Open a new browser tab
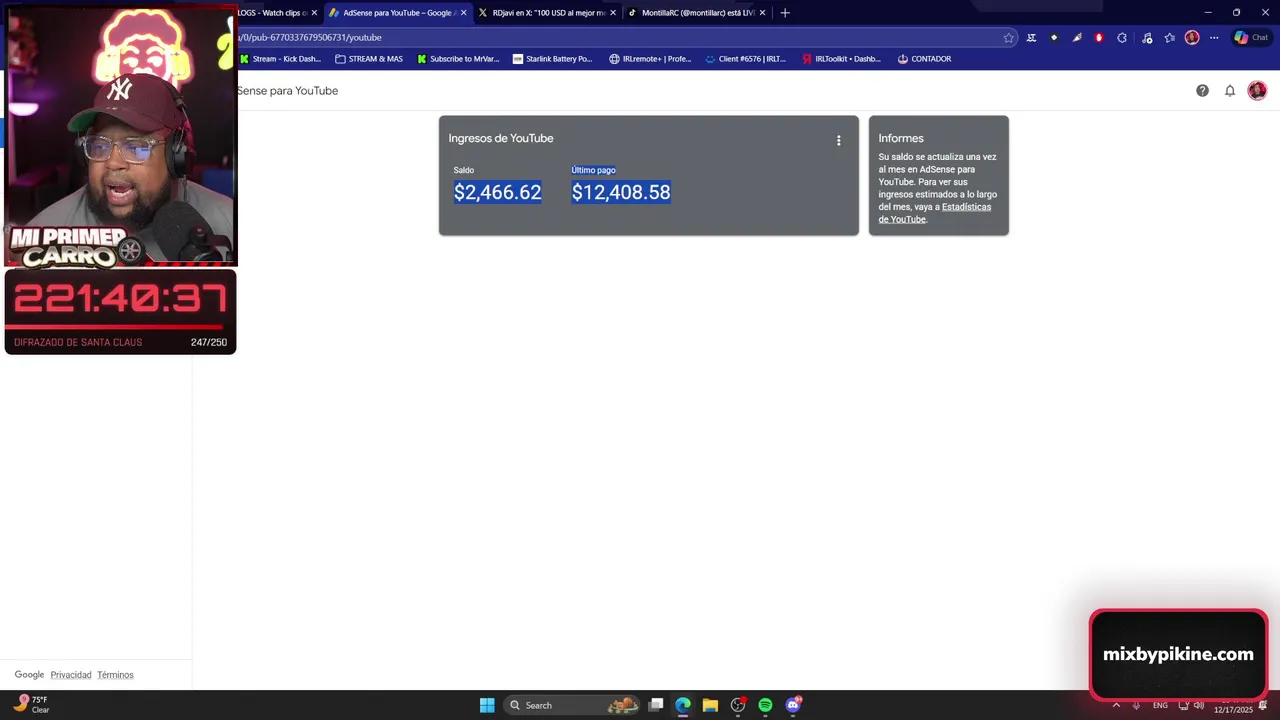Screen dimensions: 1280x720 coord(785,13)
